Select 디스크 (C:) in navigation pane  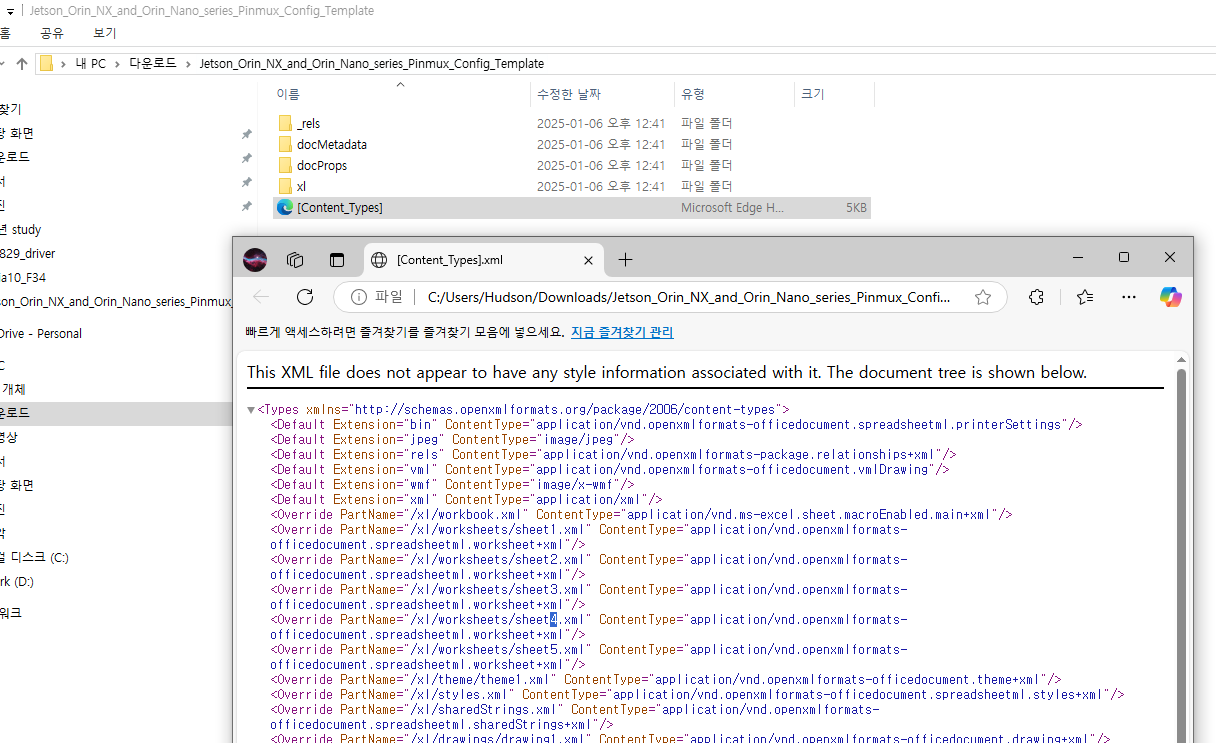coord(34,557)
